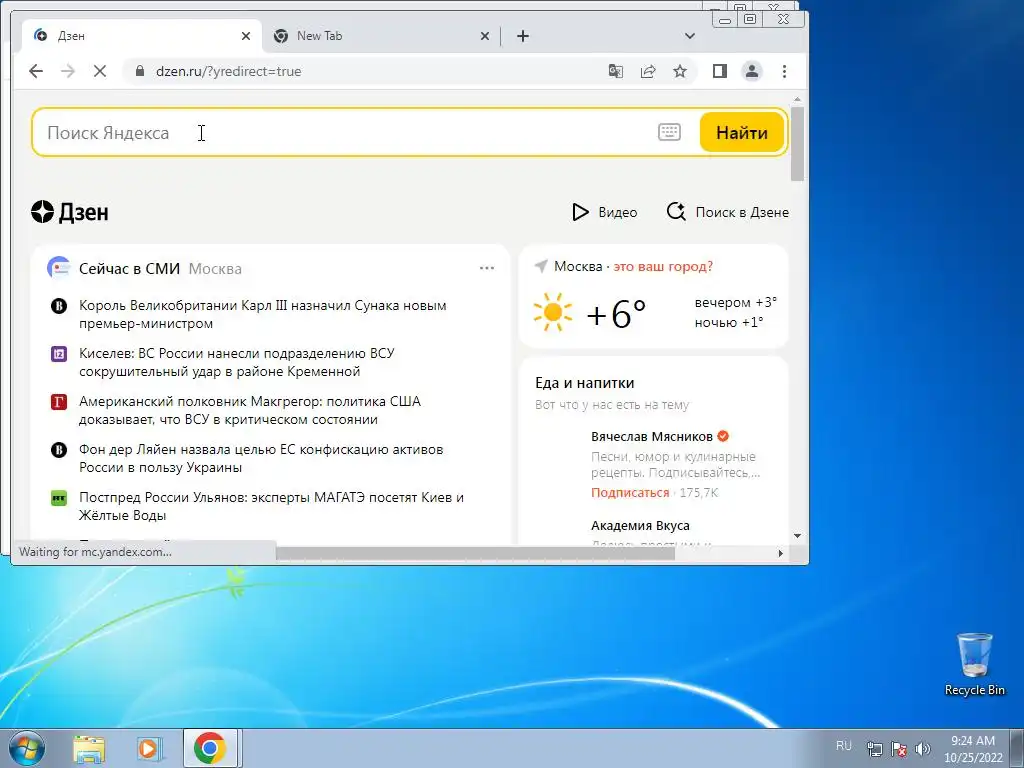The image size is (1024, 768).
Task: Open Поиск в Дзене
Action: click(x=728, y=212)
